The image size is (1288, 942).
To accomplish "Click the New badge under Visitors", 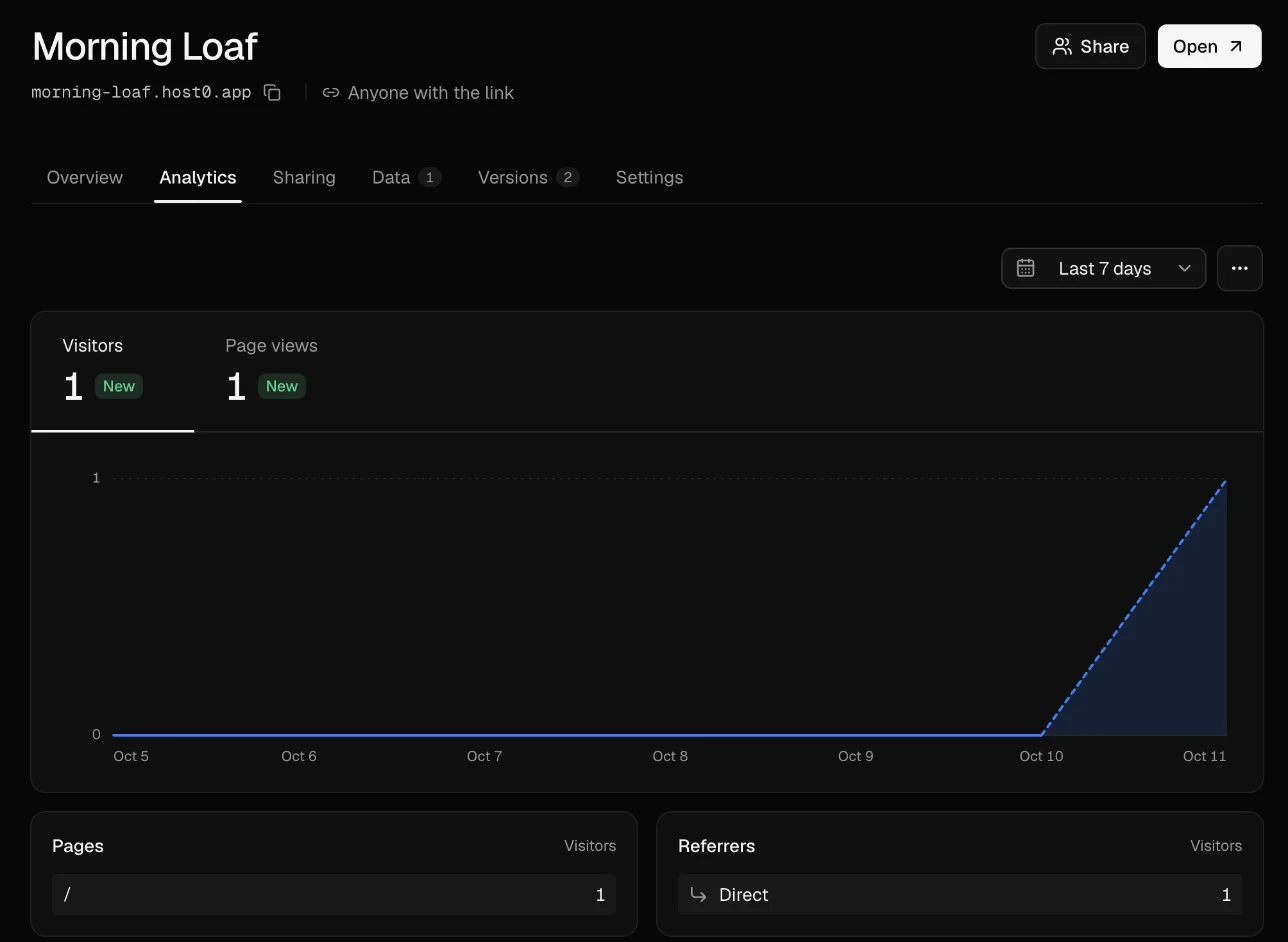I will 119,387.
